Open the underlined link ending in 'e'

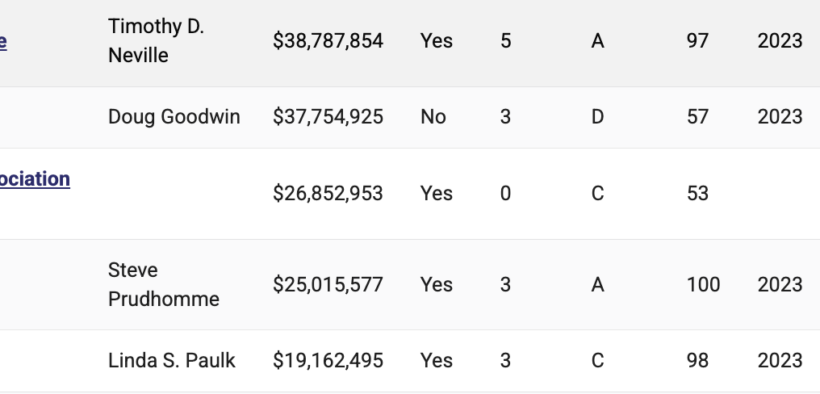click(3, 41)
